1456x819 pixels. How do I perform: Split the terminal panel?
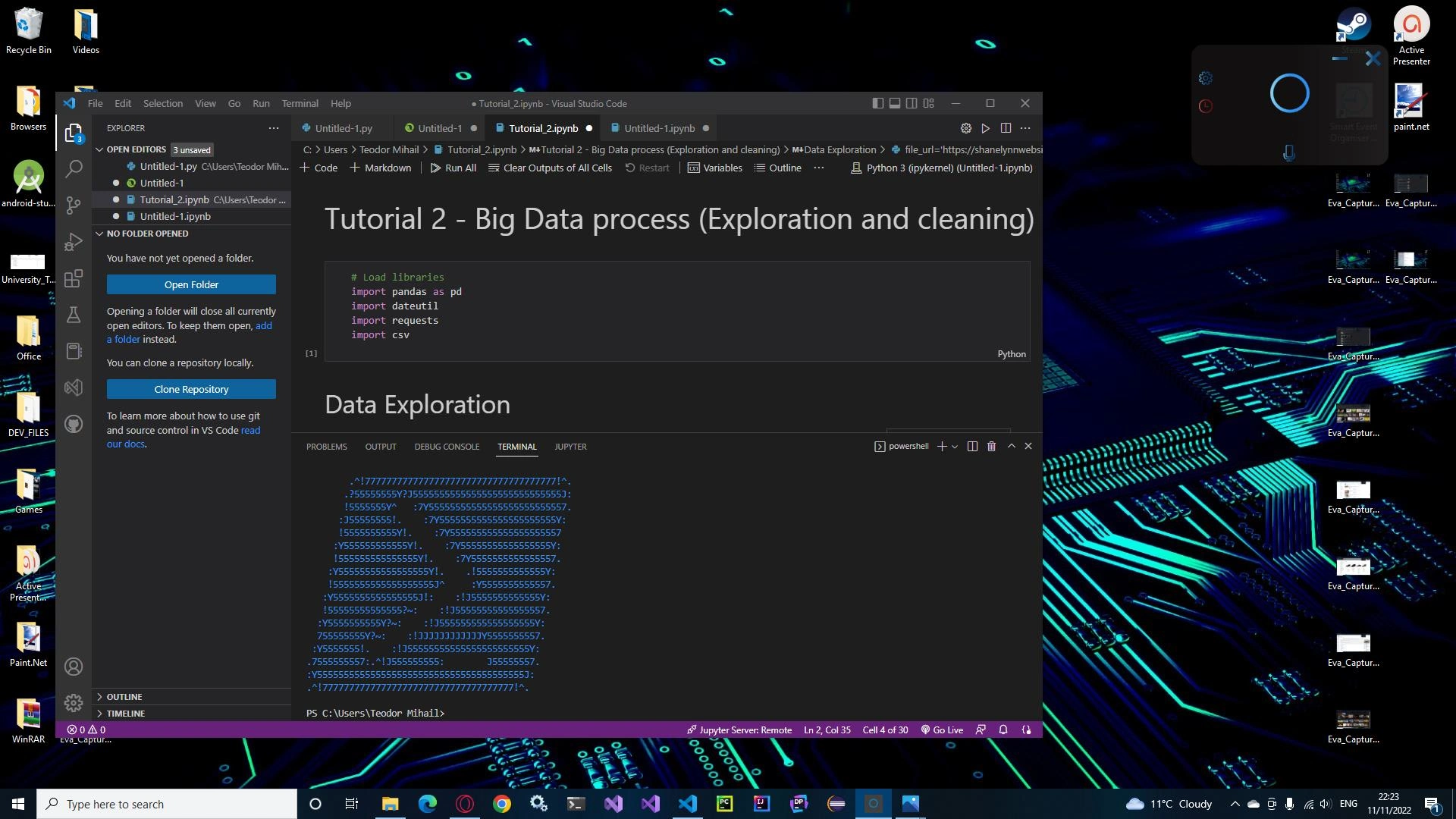tap(972, 446)
